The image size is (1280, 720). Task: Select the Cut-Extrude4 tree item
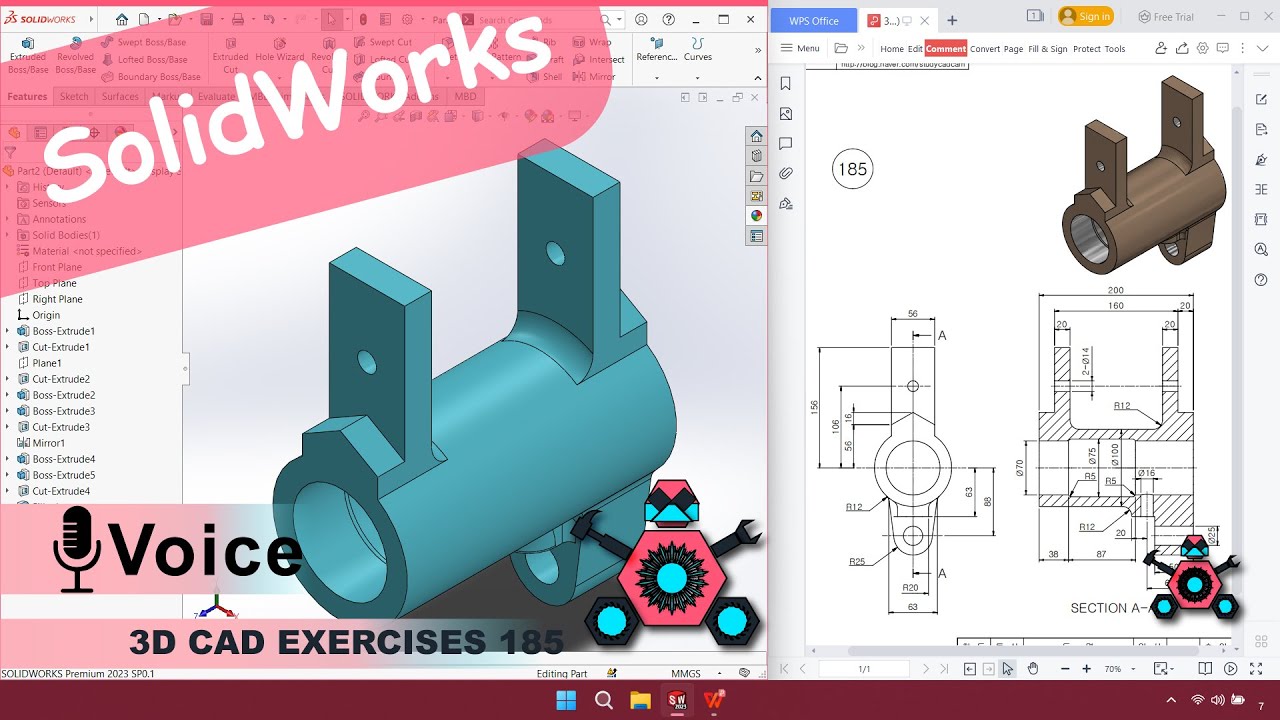[x=61, y=491]
